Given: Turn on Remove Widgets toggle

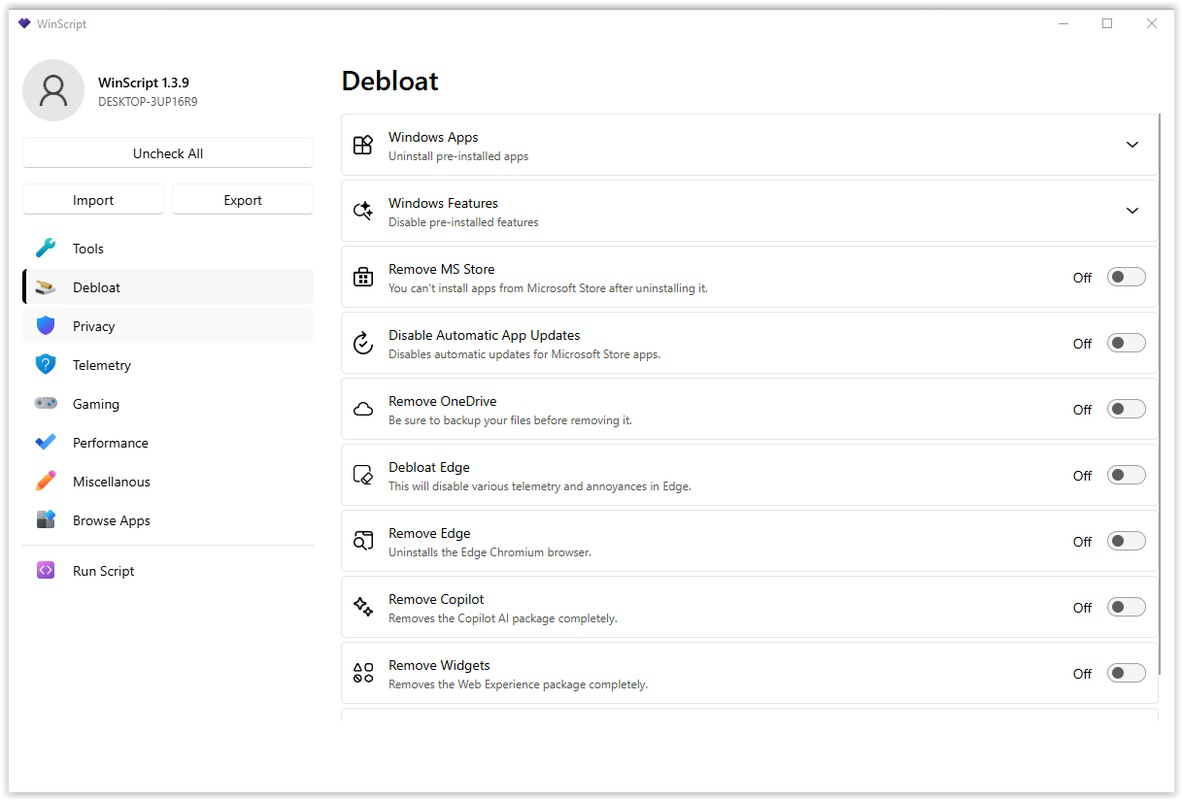Looking at the screenshot, I should 1126,673.
